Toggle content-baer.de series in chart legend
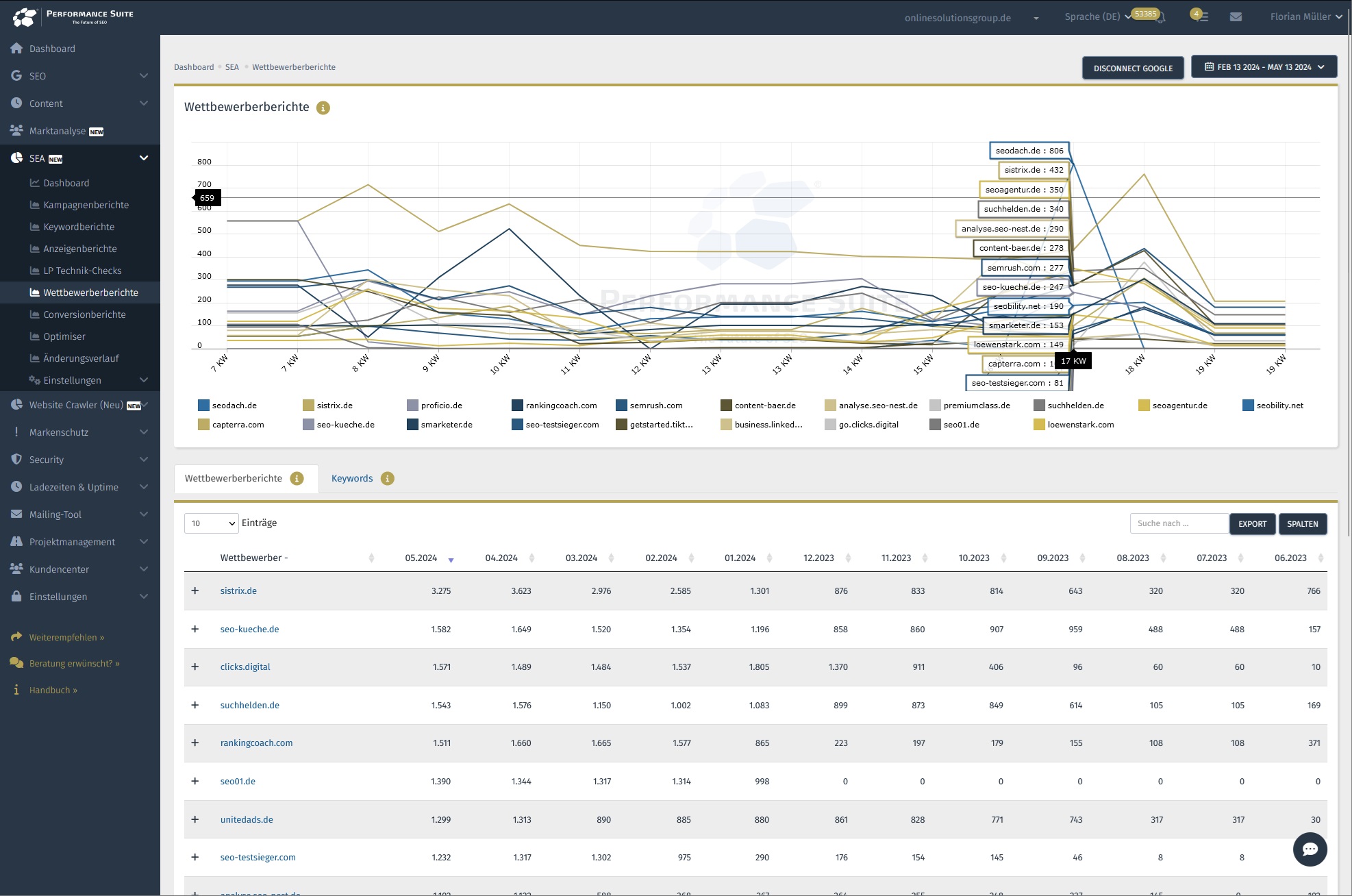1352x896 pixels. [x=758, y=406]
